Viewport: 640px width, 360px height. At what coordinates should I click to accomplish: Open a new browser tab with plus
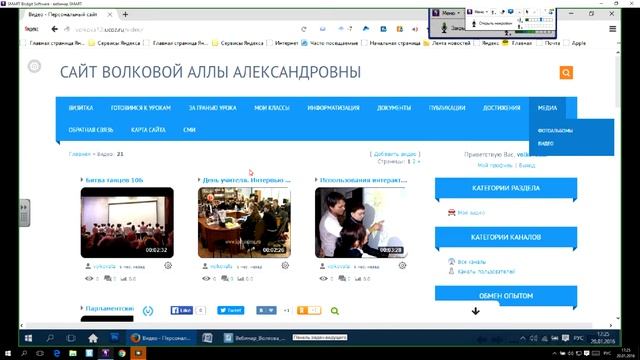click(125, 14)
